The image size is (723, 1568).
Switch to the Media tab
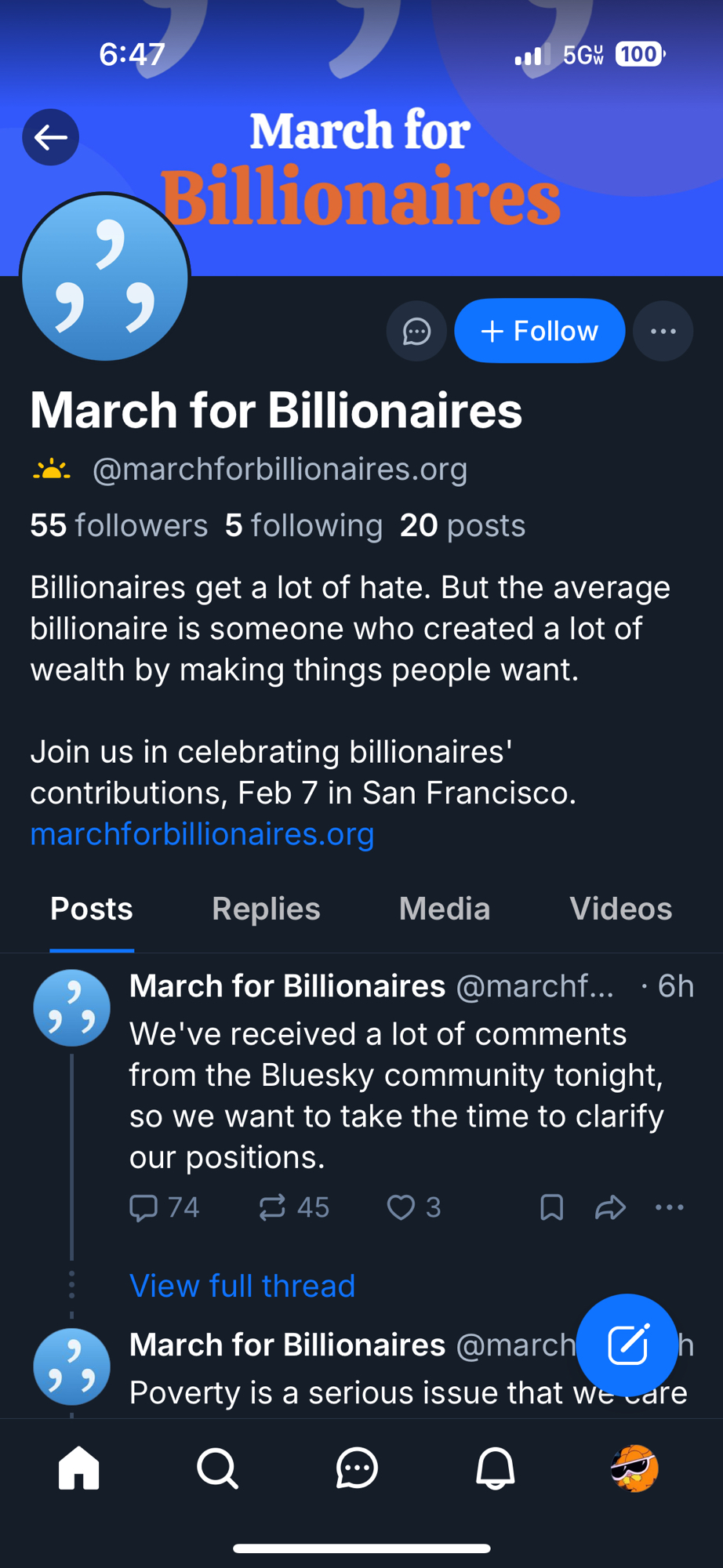coord(444,909)
